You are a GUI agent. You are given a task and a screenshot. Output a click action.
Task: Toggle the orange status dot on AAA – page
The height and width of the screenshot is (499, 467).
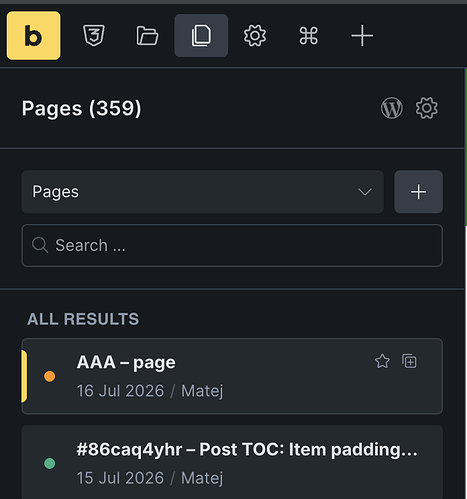click(x=50, y=376)
